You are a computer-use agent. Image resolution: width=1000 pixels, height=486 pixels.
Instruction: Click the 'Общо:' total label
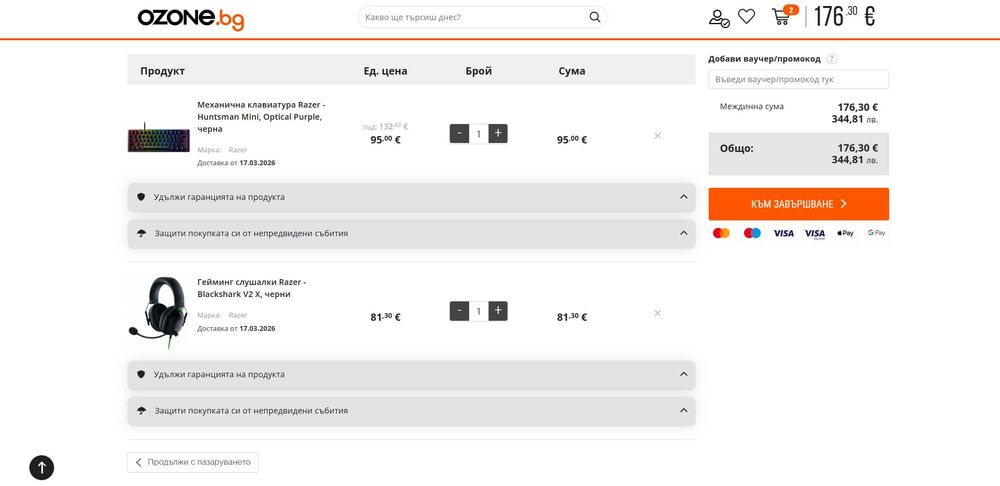737,148
